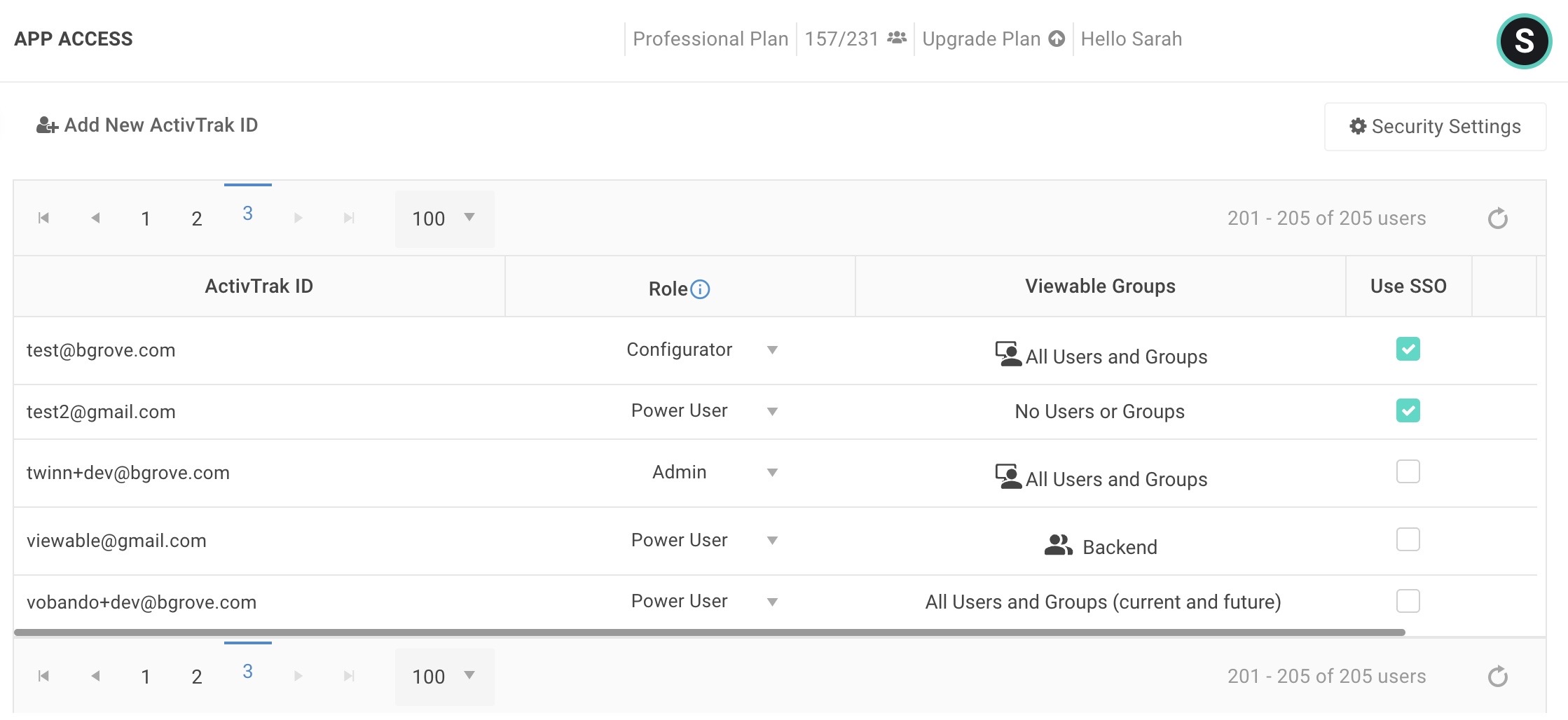Click the top "201 - 205 of 205 users" label
This screenshot has width=1568, height=720.
point(1326,219)
